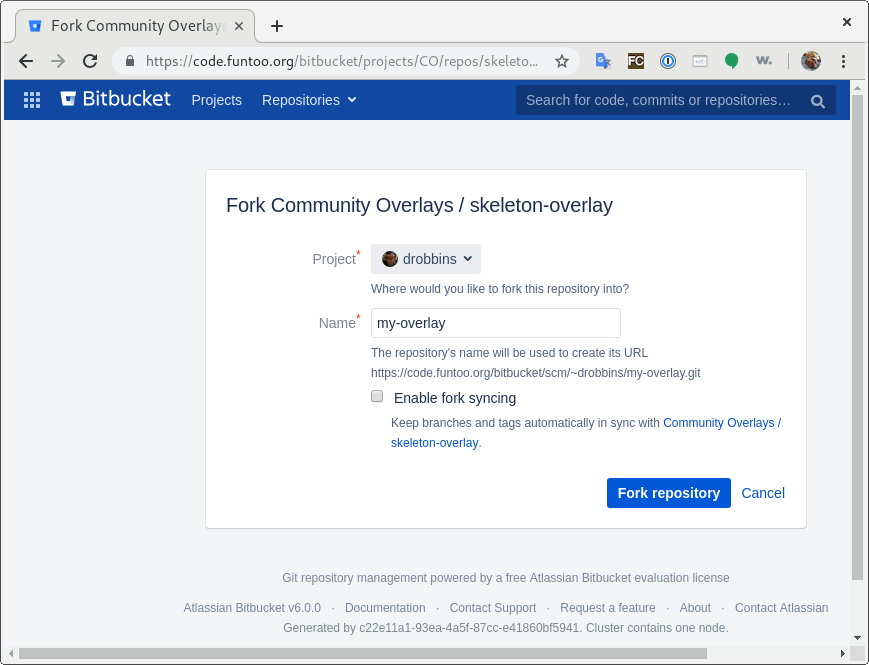This screenshot has width=869, height=665.
Task: Bookmark this page with the star icon
Action: (x=561, y=61)
